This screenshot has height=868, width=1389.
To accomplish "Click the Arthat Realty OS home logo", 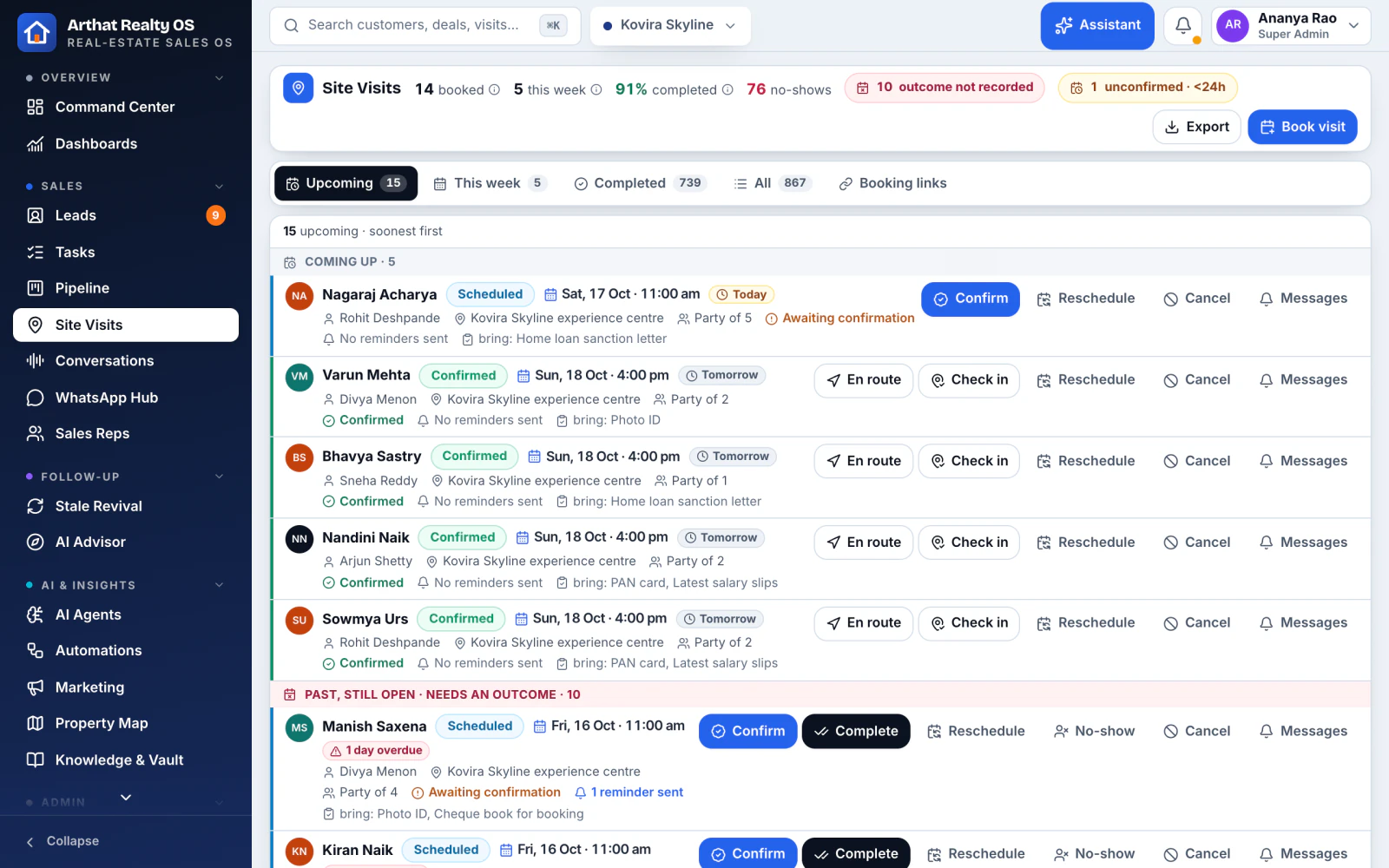I will coord(36,33).
